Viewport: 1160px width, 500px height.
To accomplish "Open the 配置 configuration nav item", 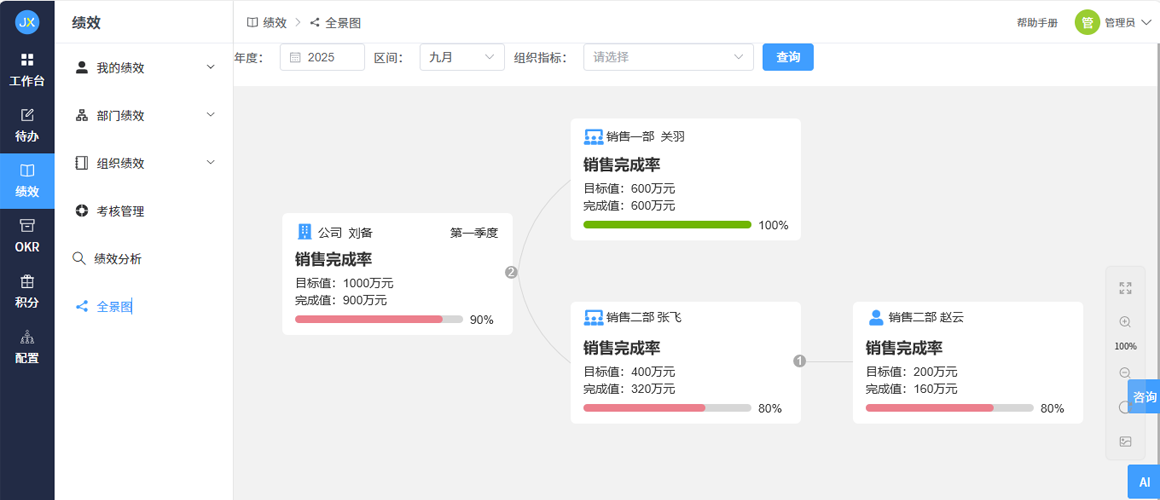I will (x=27, y=347).
